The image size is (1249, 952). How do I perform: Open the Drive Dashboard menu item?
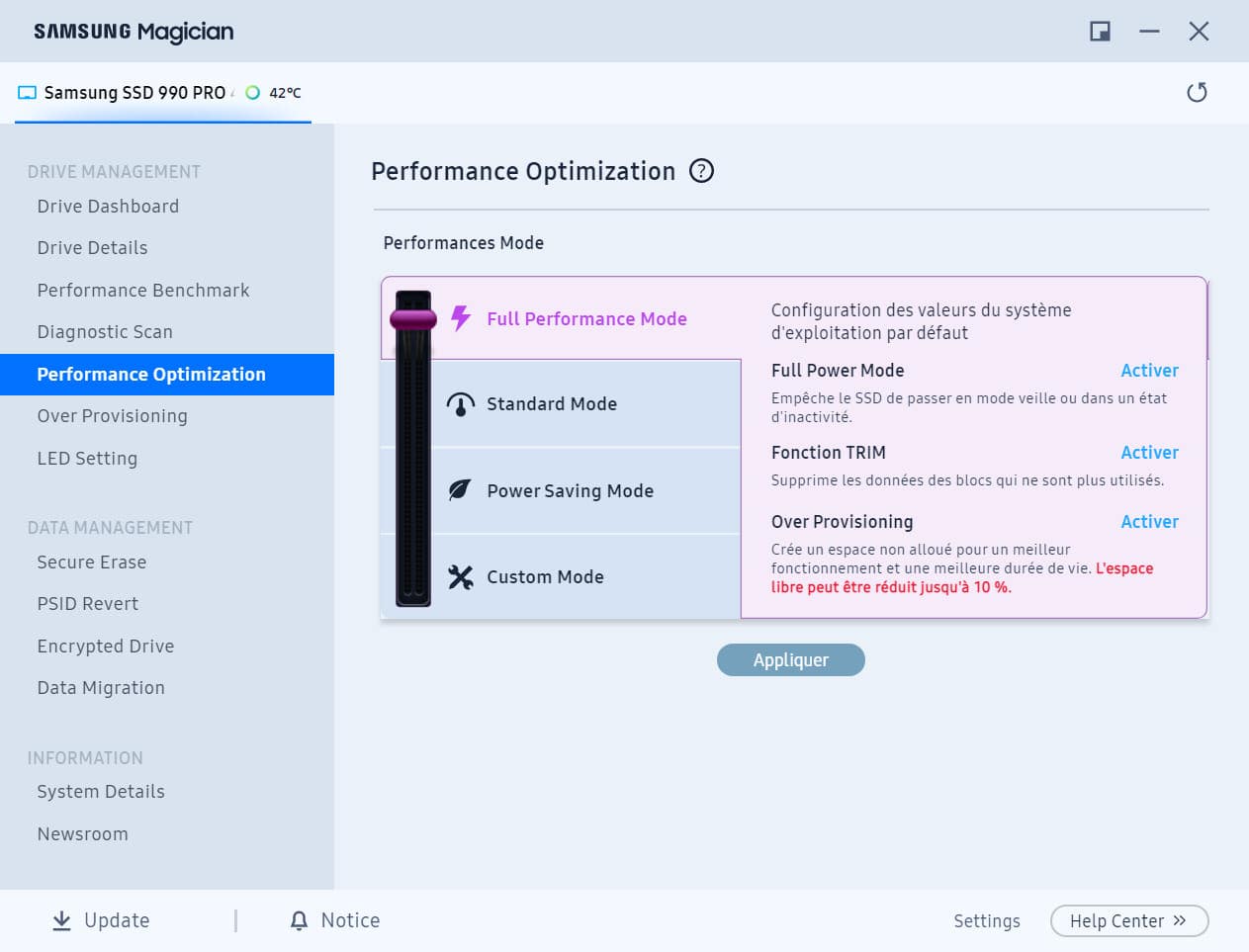point(107,206)
